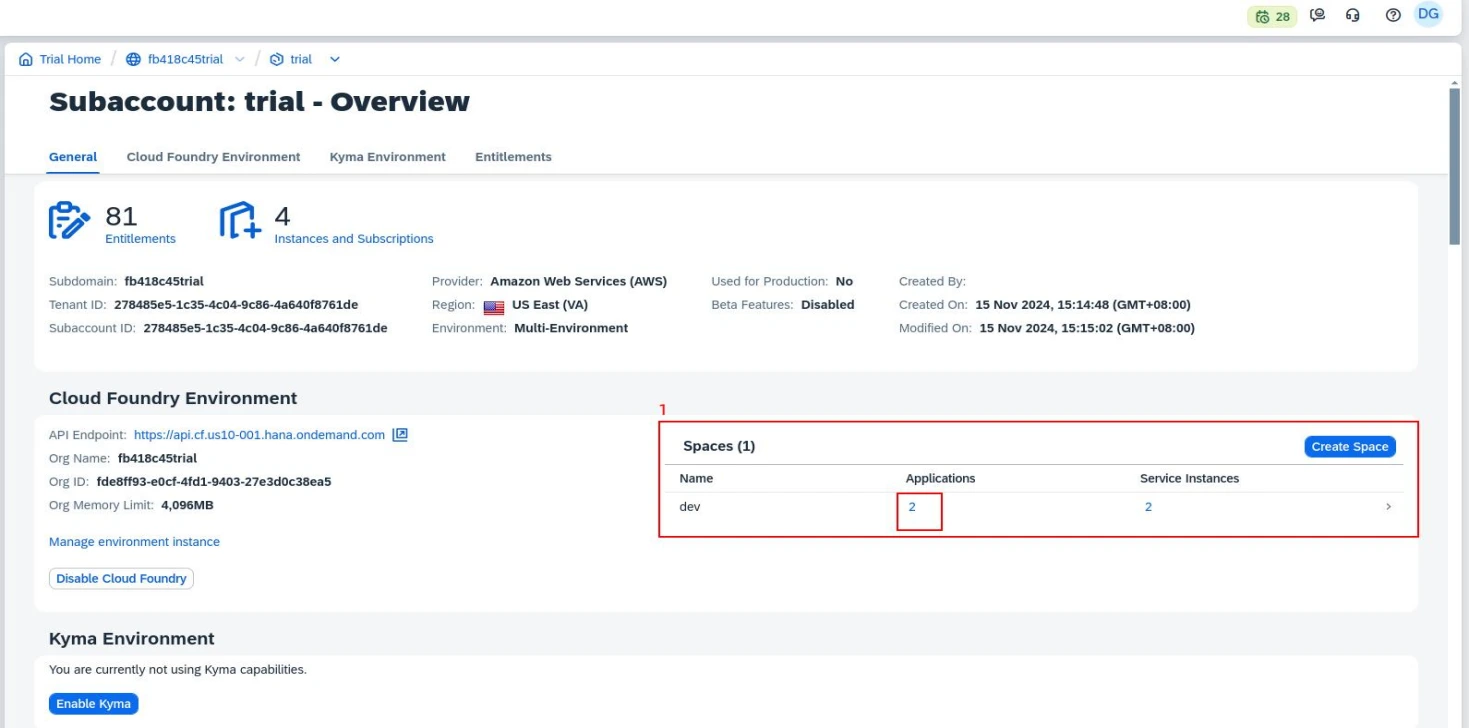
Task: Open the help question mark icon
Action: point(1393,15)
